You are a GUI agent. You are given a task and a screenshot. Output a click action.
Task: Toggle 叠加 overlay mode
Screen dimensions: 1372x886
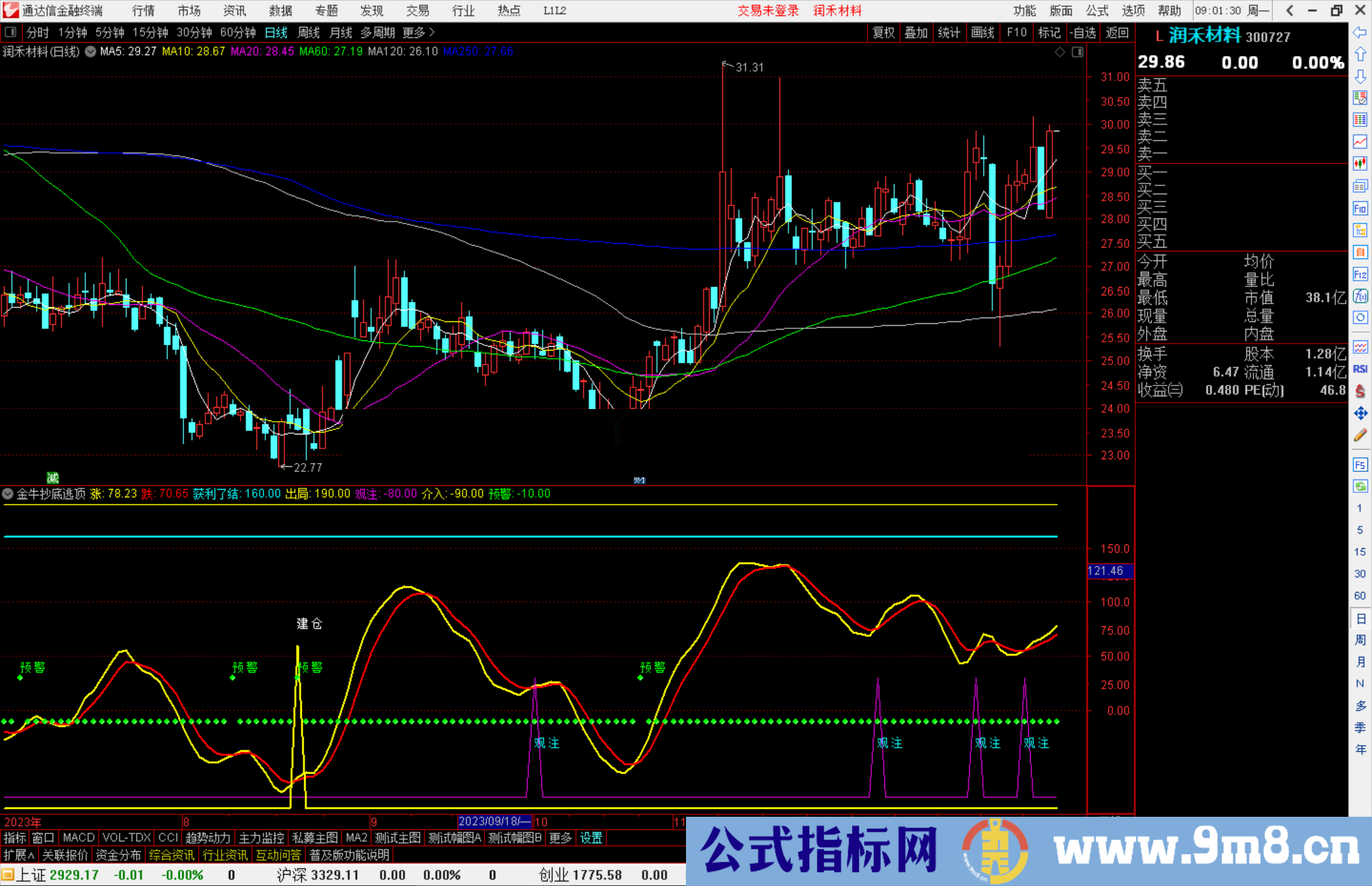917,32
